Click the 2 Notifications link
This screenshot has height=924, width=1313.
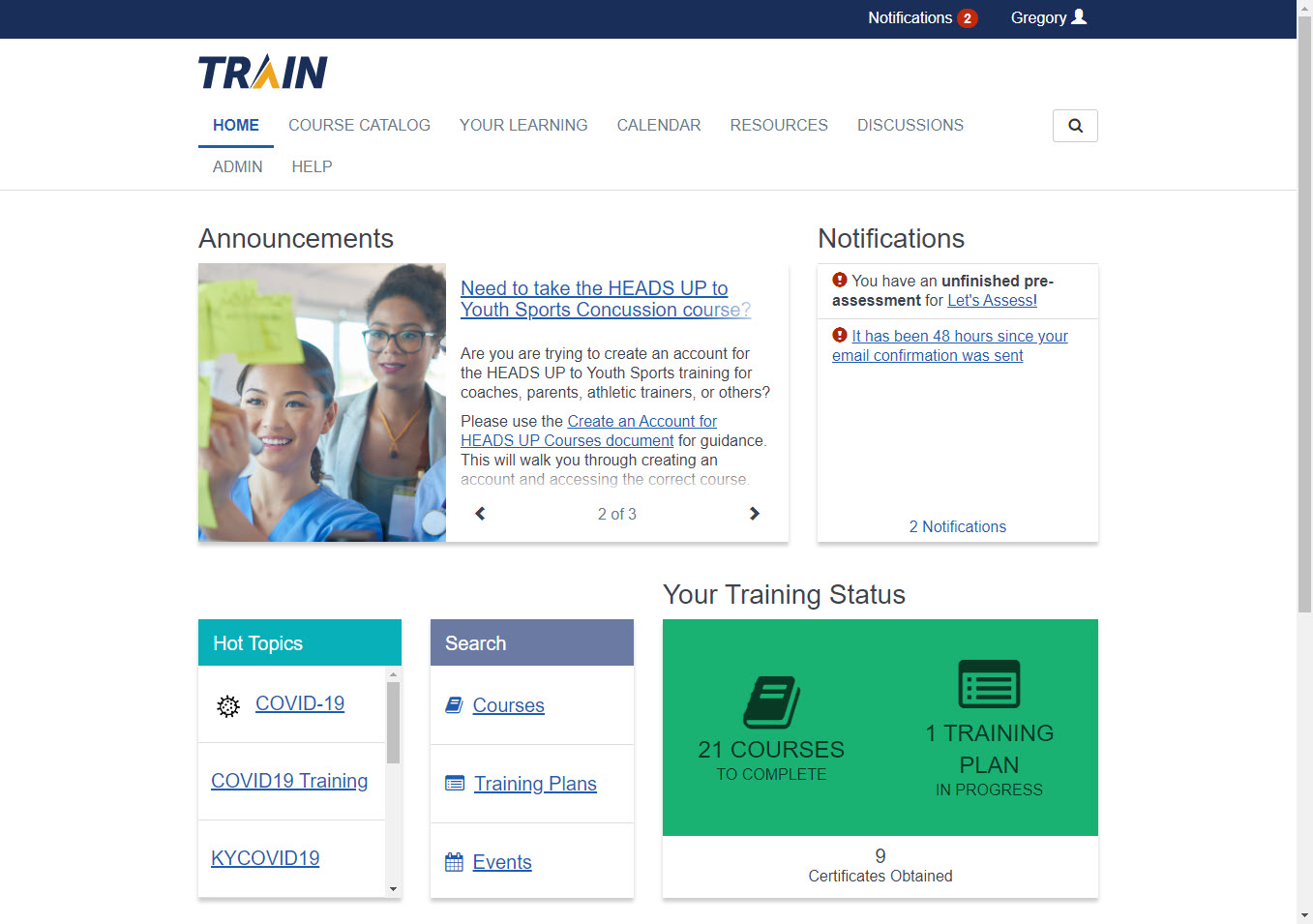[958, 527]
